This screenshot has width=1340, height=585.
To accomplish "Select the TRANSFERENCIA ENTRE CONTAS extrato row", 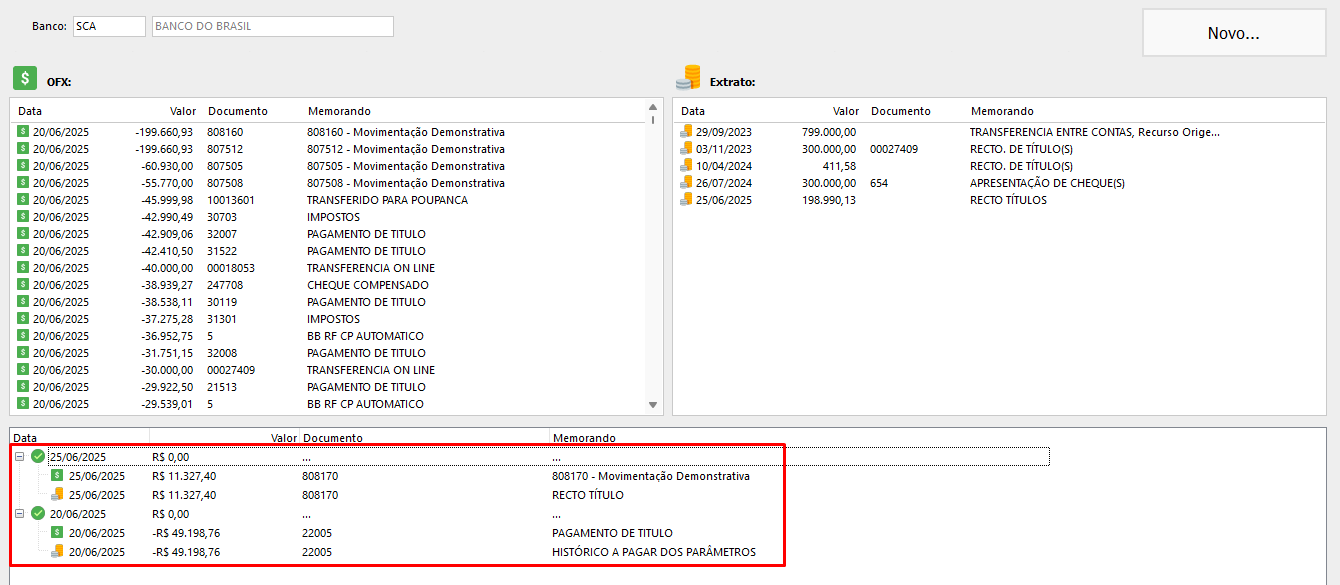I will point(999,132).
